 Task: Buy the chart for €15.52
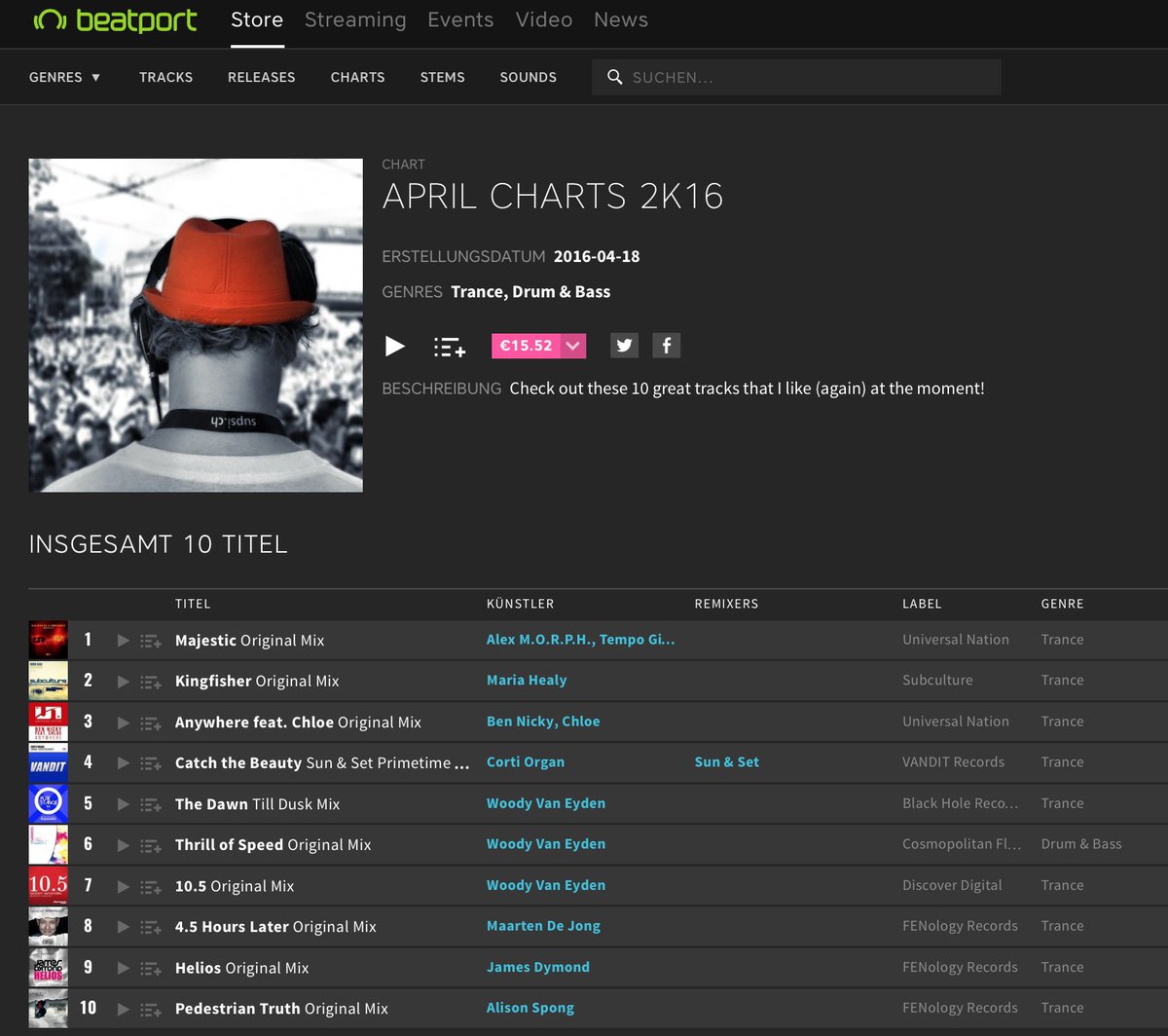coord(527,346)
